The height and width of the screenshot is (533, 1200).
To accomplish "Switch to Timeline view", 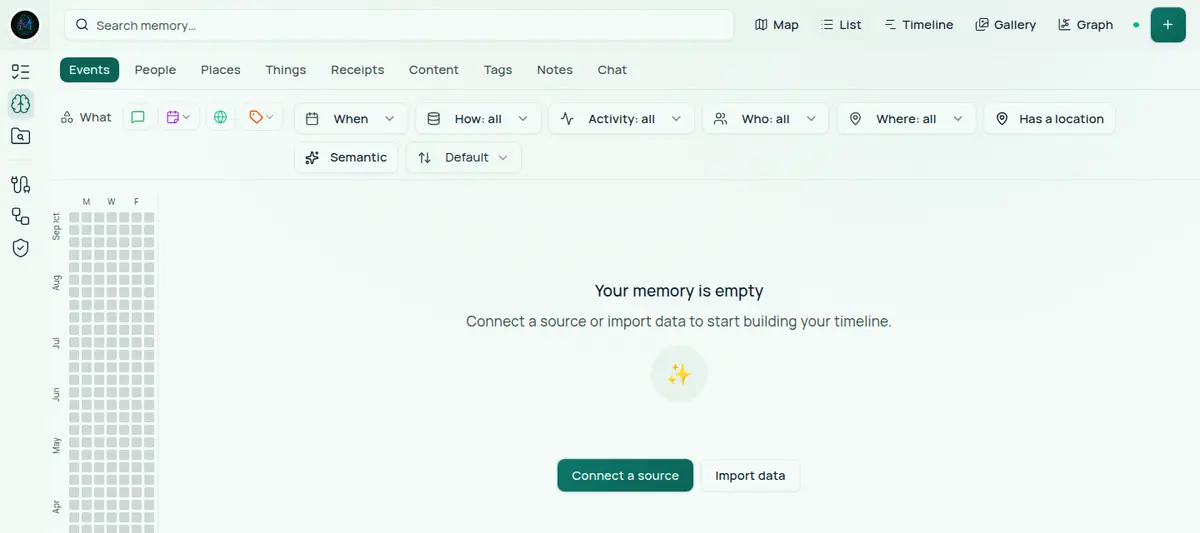I will point(919,25).
